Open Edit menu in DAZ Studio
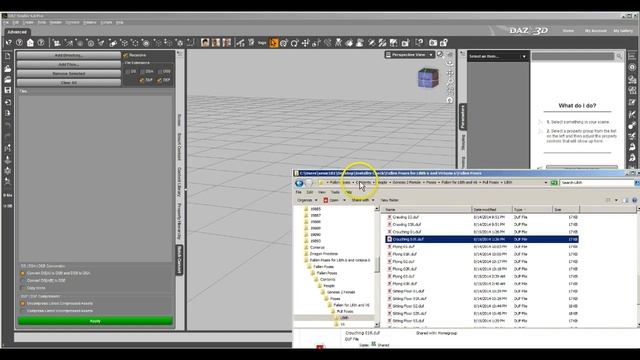This screenshot has width=640, height=360. tap(16, 22)
